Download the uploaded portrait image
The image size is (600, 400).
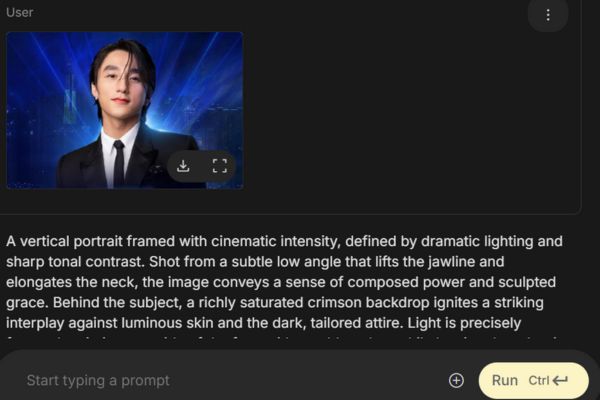click(x=183, y=166)
